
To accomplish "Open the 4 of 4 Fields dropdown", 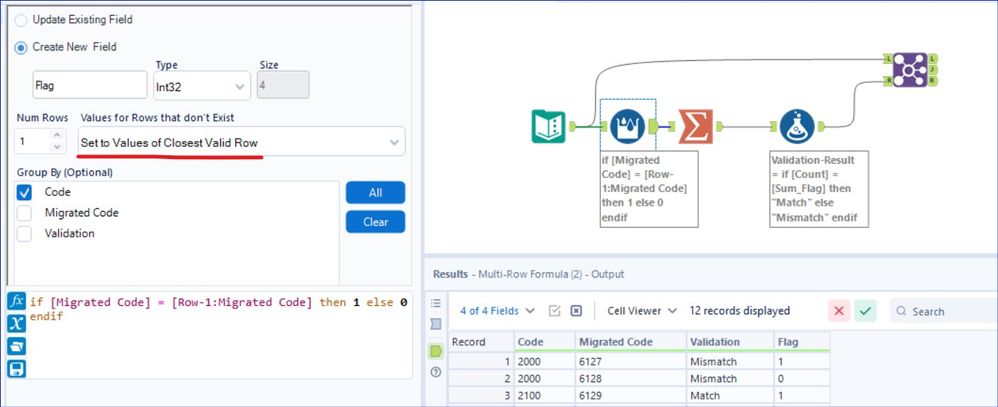I will coord(498,311).
